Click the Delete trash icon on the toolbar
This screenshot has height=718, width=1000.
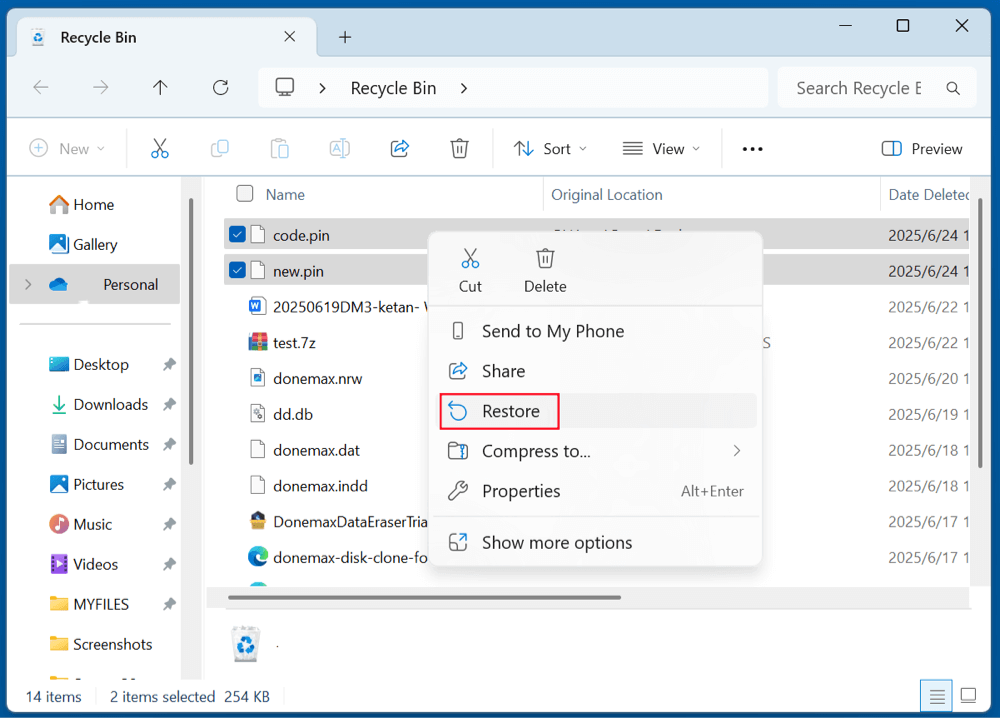459,147
